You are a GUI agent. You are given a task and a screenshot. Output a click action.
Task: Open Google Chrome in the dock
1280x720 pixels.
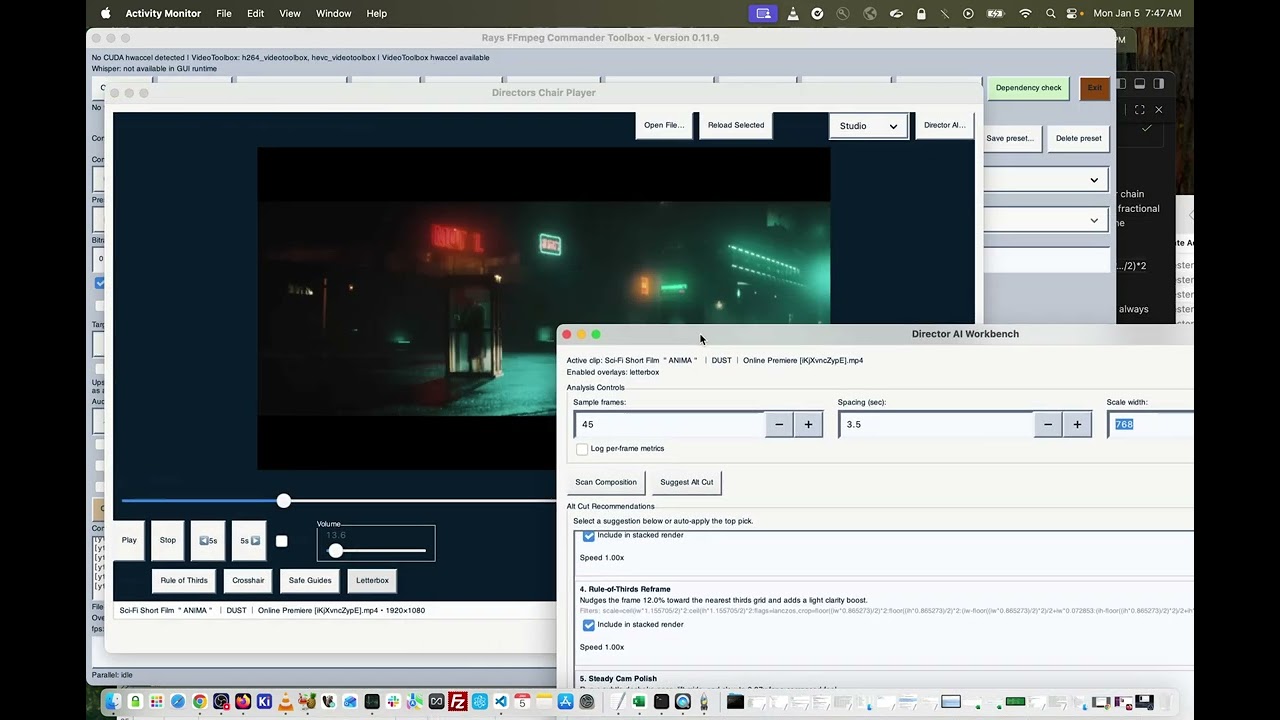(x=200, y=702)
